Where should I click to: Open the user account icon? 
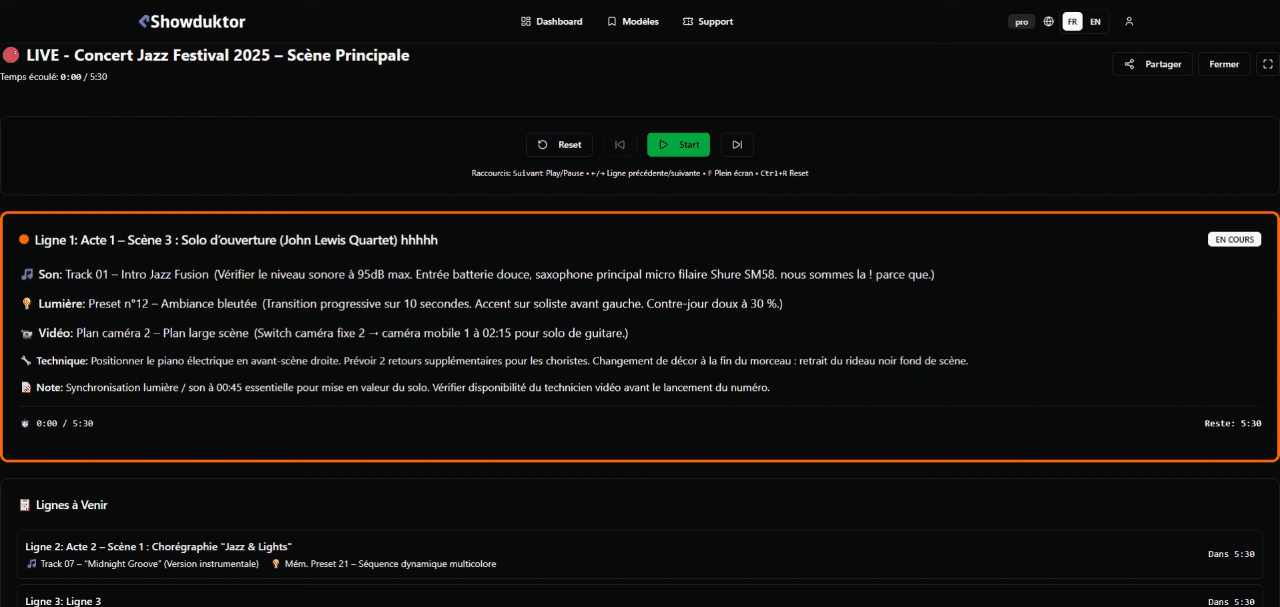pyautogui.click(x=1129, y=21)
